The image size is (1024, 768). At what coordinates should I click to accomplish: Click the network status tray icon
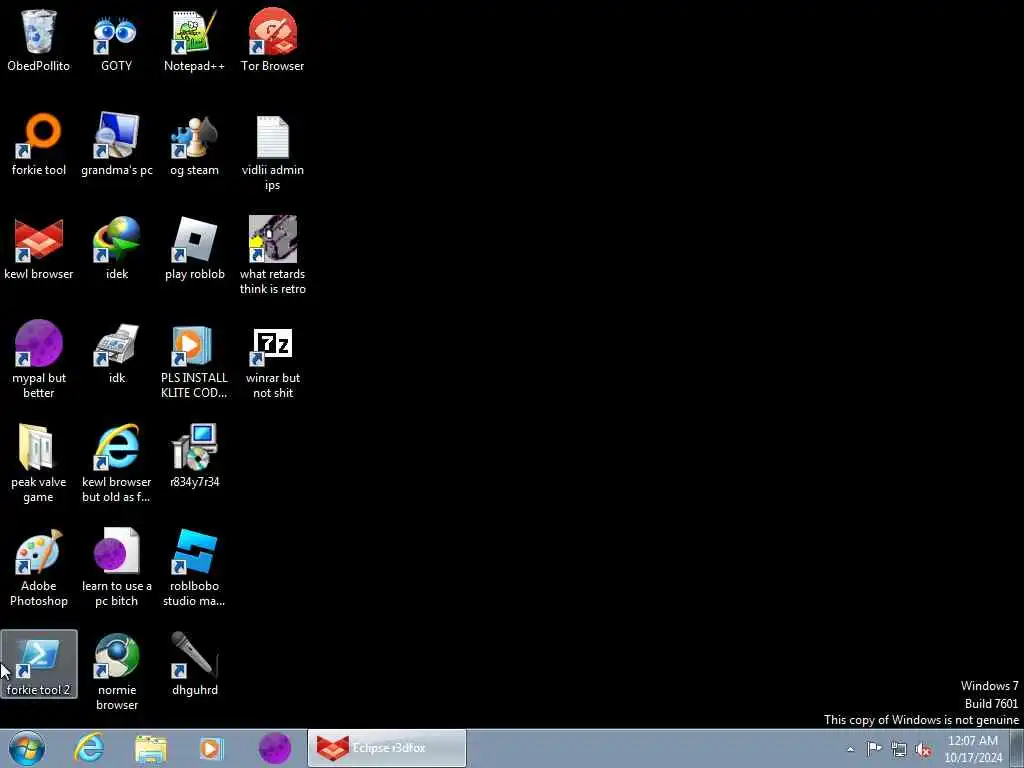pos(899,749)
